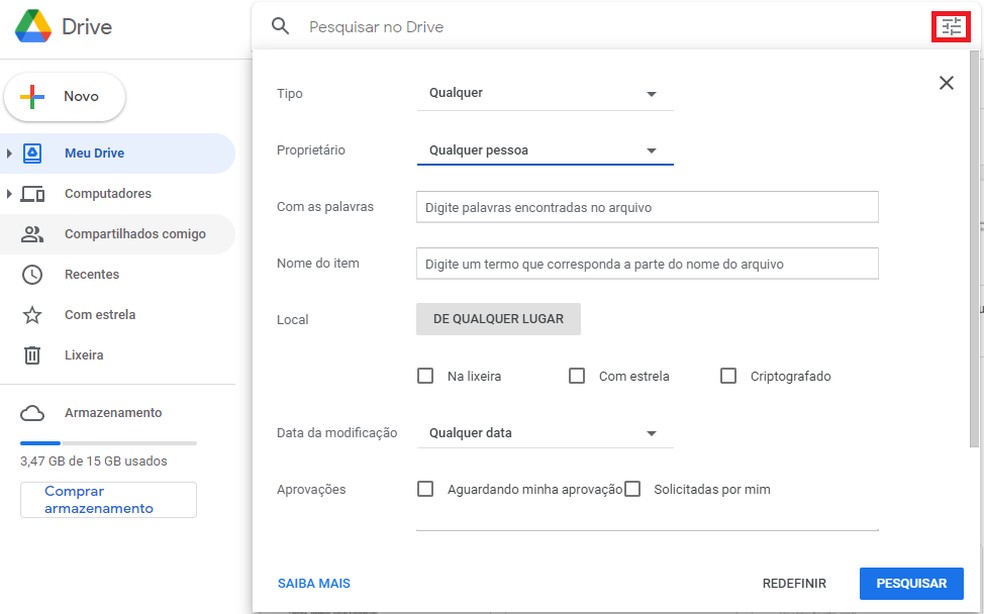Viewport: 984px width, 614px height.
Task: Open the Data da modificação dropdown
Action: (545, 433)
